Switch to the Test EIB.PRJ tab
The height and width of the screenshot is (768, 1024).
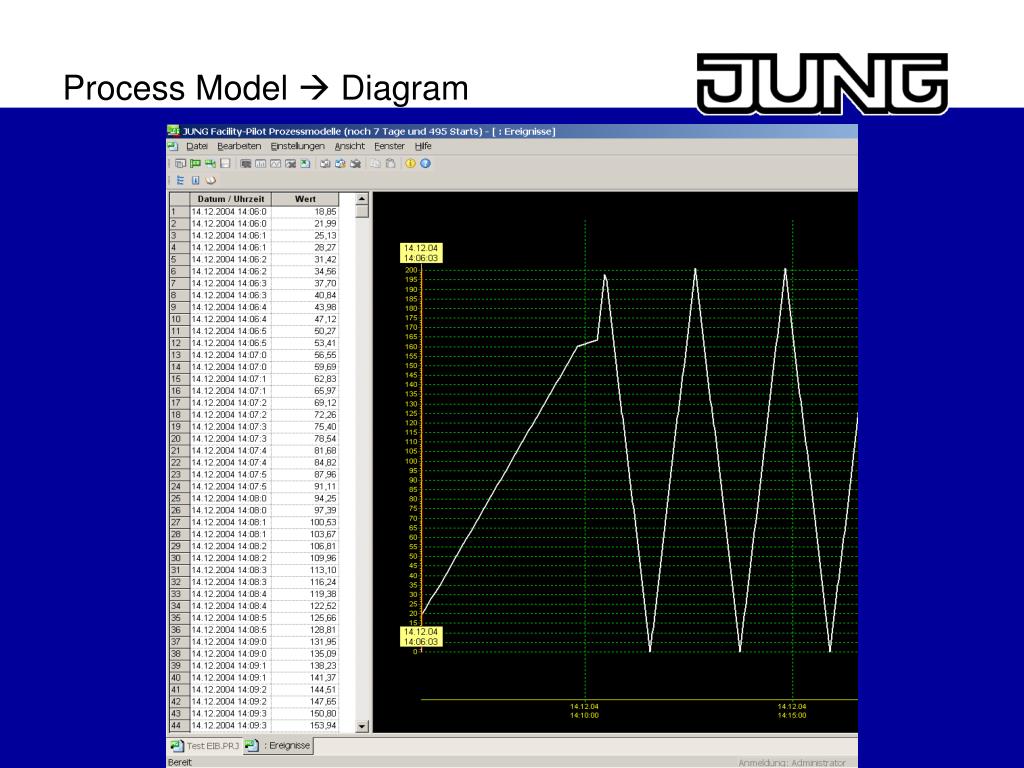click(205, 746)
